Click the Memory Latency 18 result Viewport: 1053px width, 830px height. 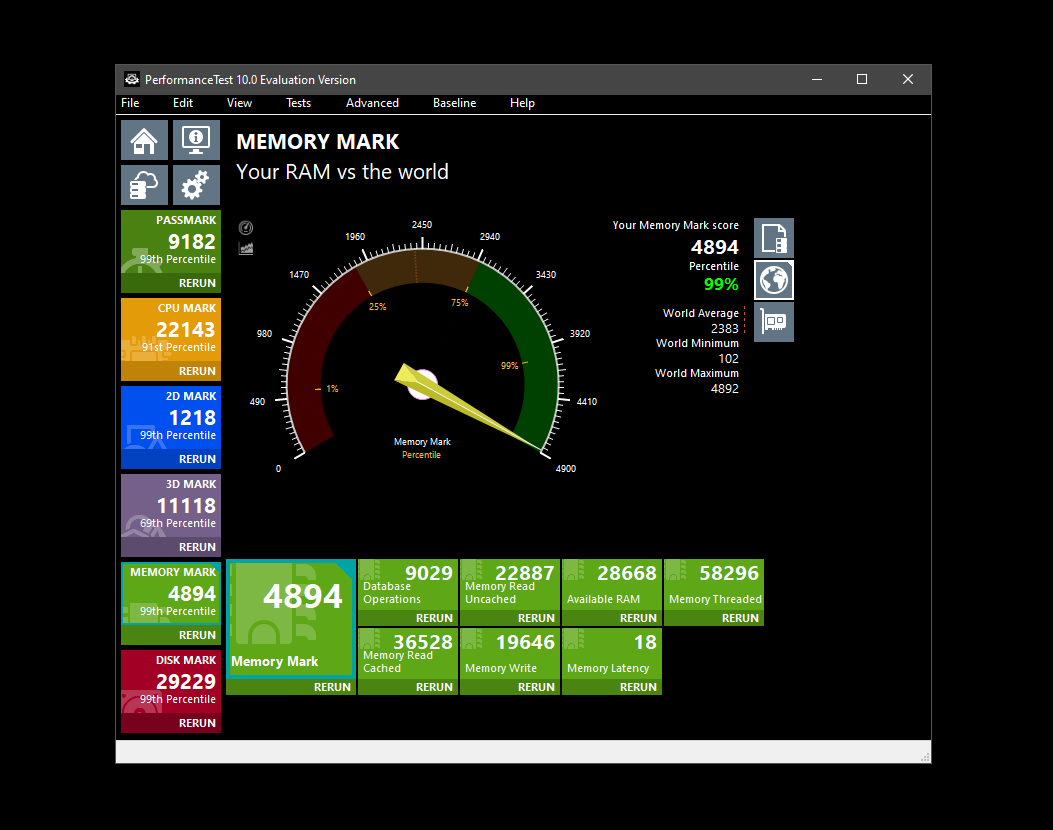(x=612, y=653)
